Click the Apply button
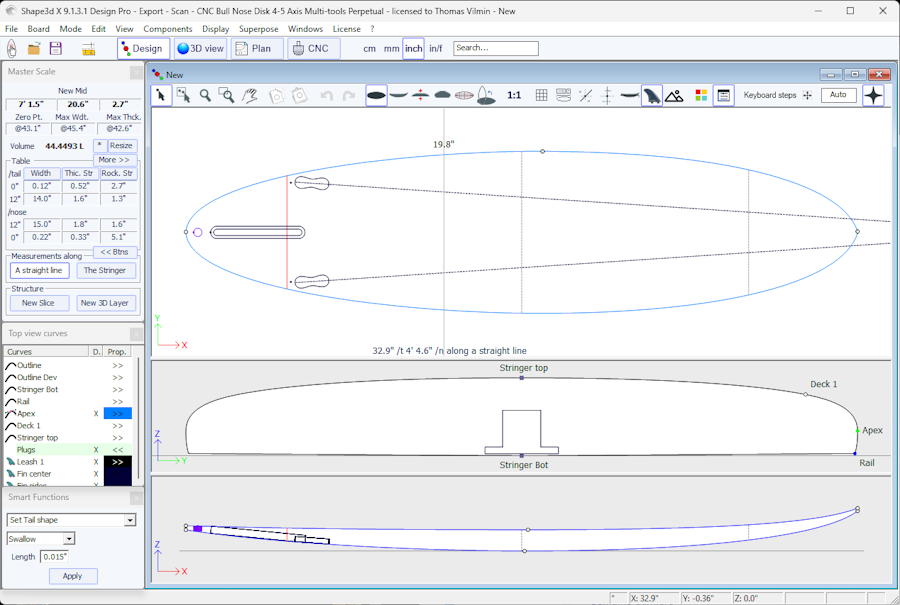Image resolution: width=900 pixels, height=605 pixels. (x=72, y=576)
